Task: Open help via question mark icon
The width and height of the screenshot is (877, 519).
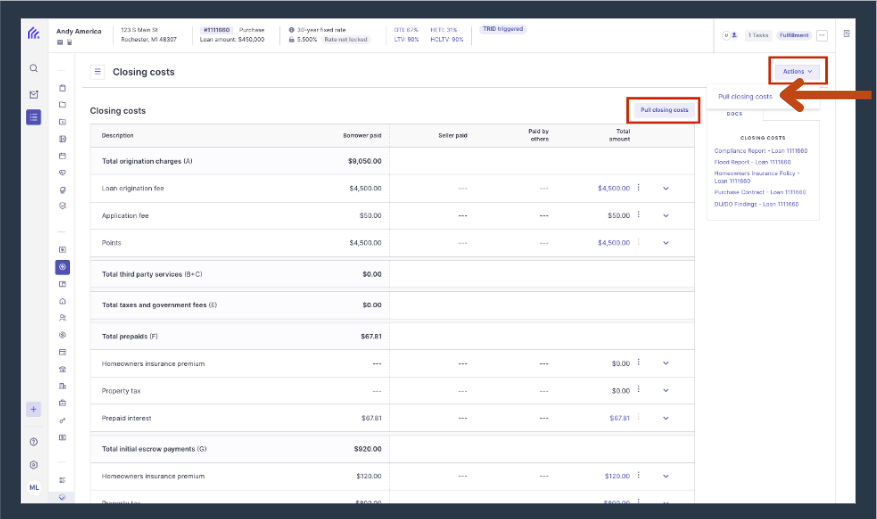Action: tap(34, 442)
